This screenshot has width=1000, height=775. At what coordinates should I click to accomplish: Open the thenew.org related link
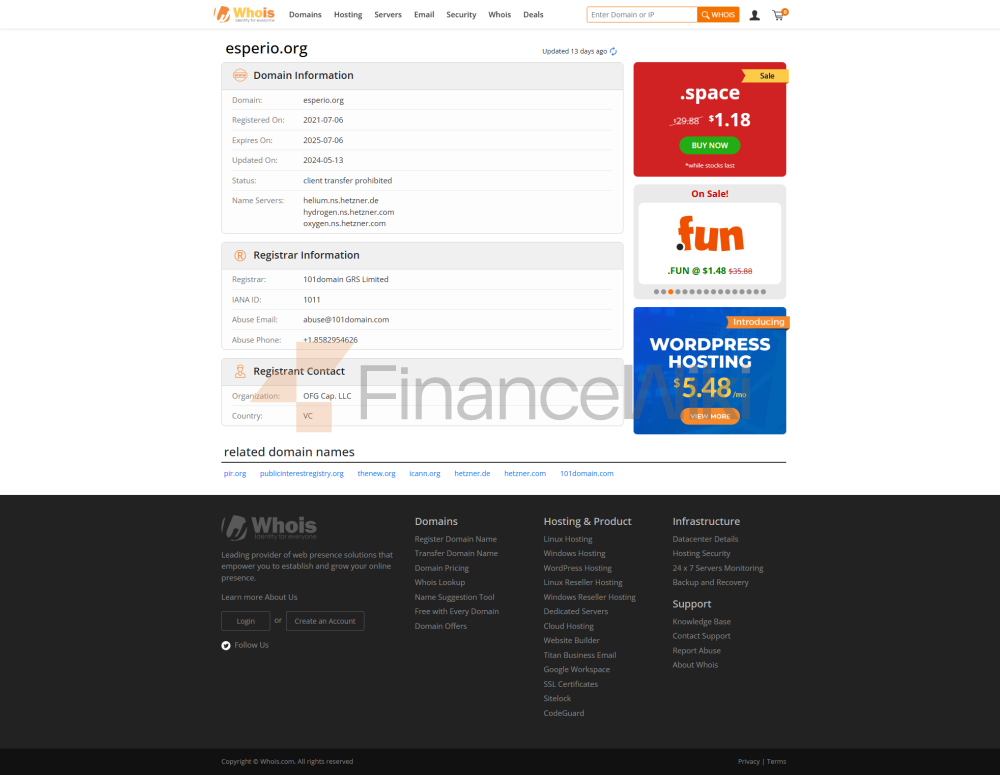tap(376, 473)
